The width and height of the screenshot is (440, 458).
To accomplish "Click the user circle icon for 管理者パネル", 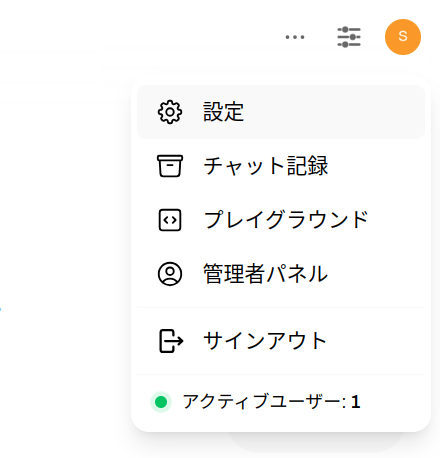I will 170,274.
